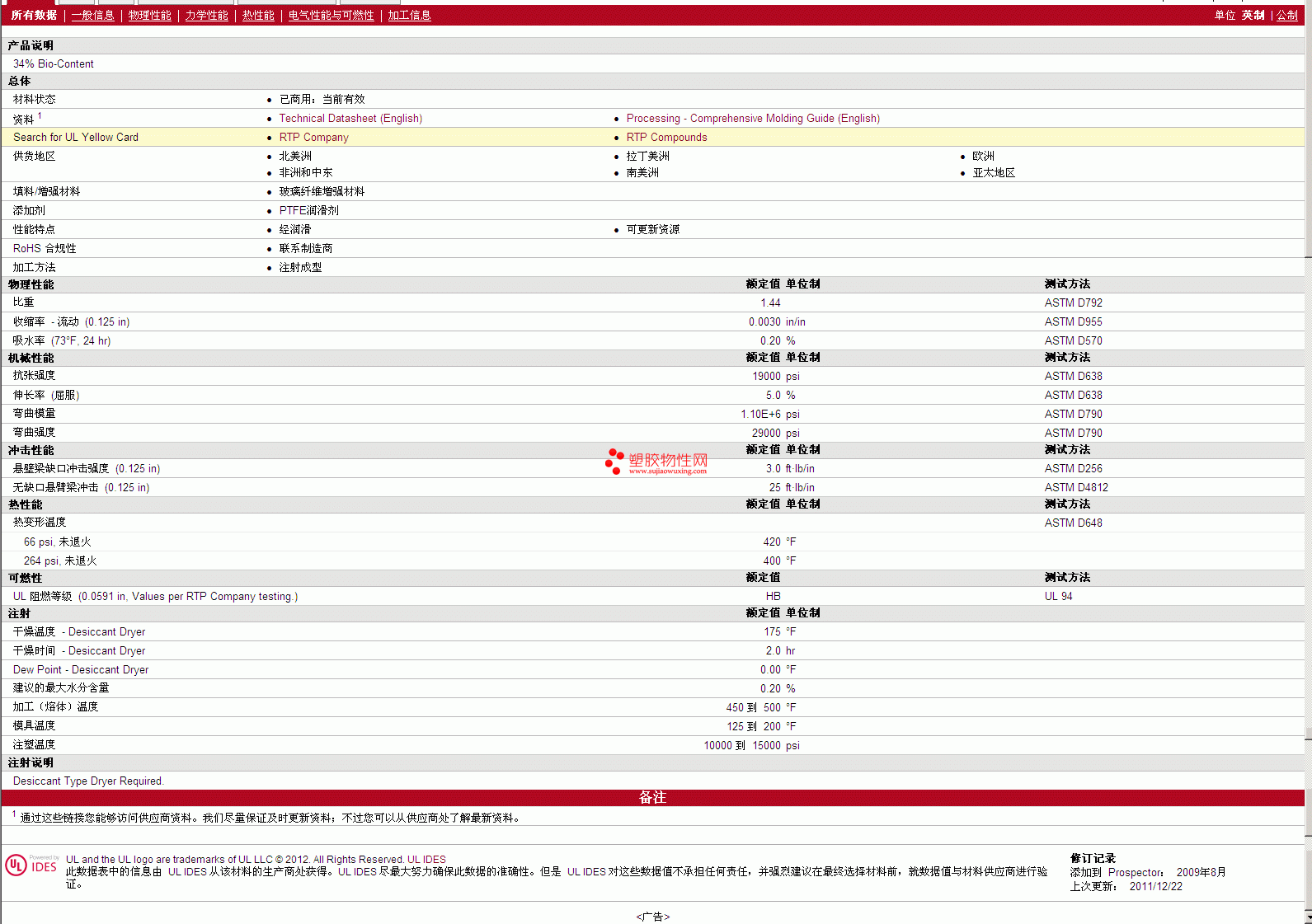Screen dimensions: 1312x924
Task: Click the 比重 value 1.44
Action: tap(770, 303)
